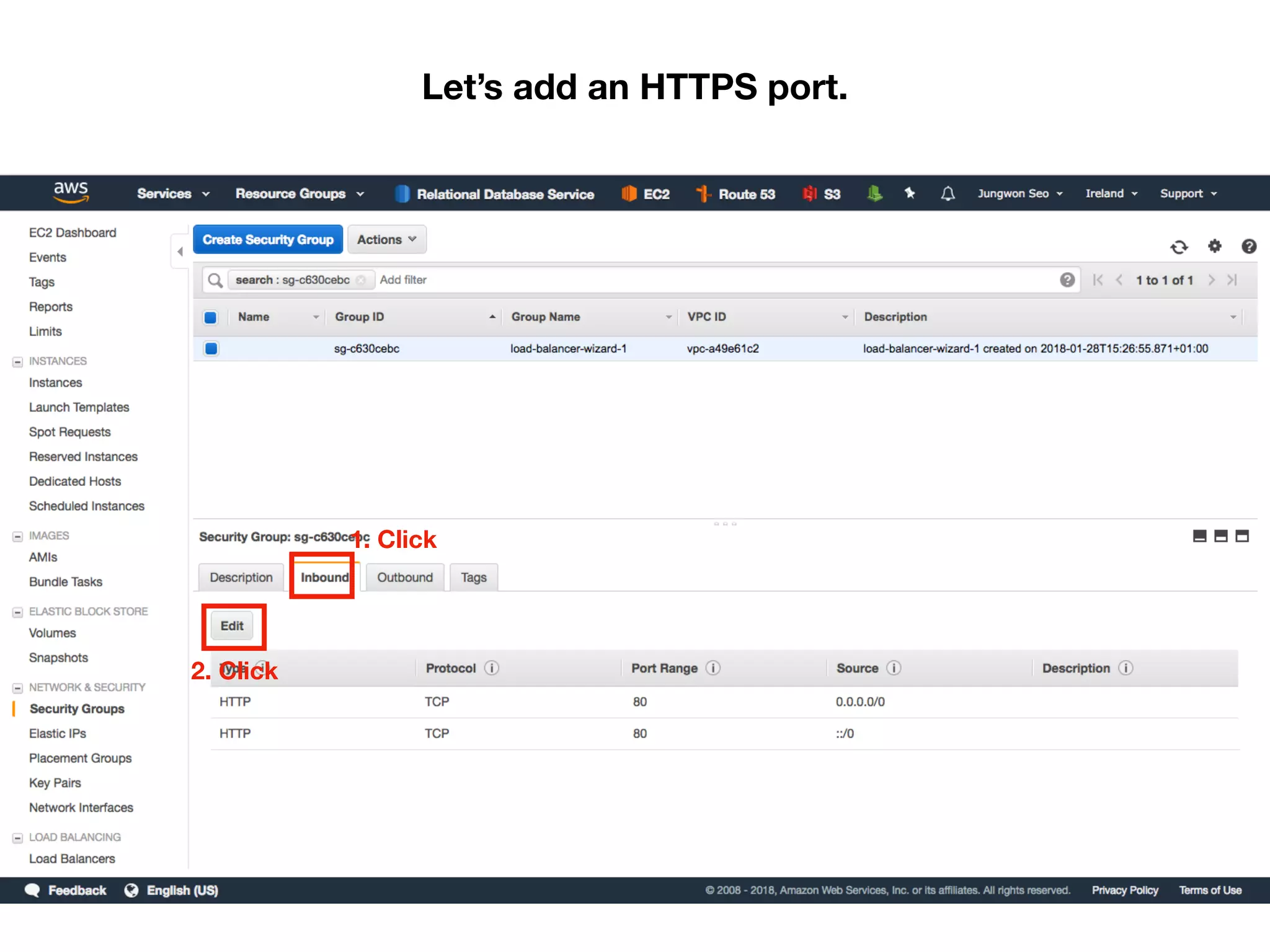Maximize the details pane layout

[1242, 536]
